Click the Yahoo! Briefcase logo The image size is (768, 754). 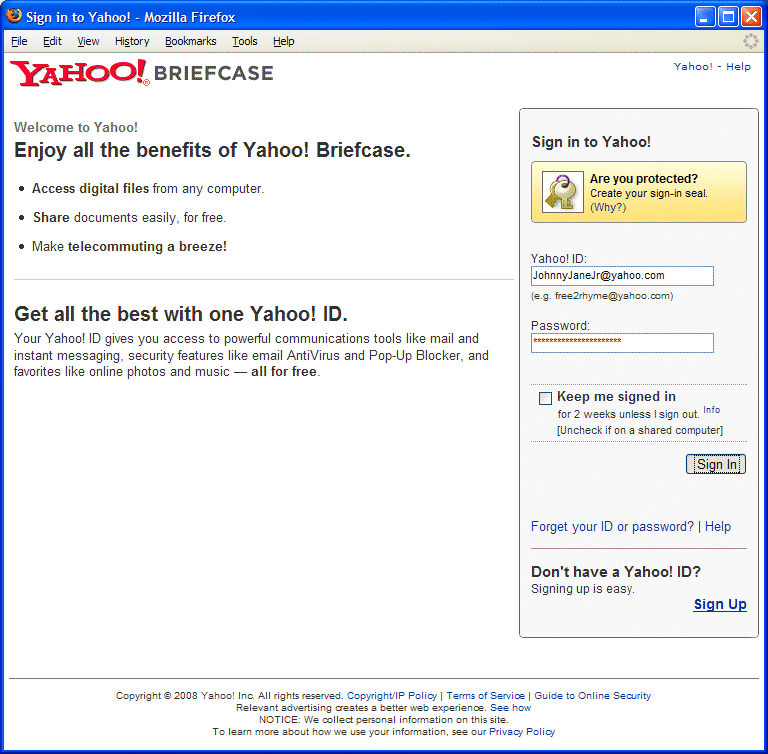pyautogui.click(x=142, y=73)
